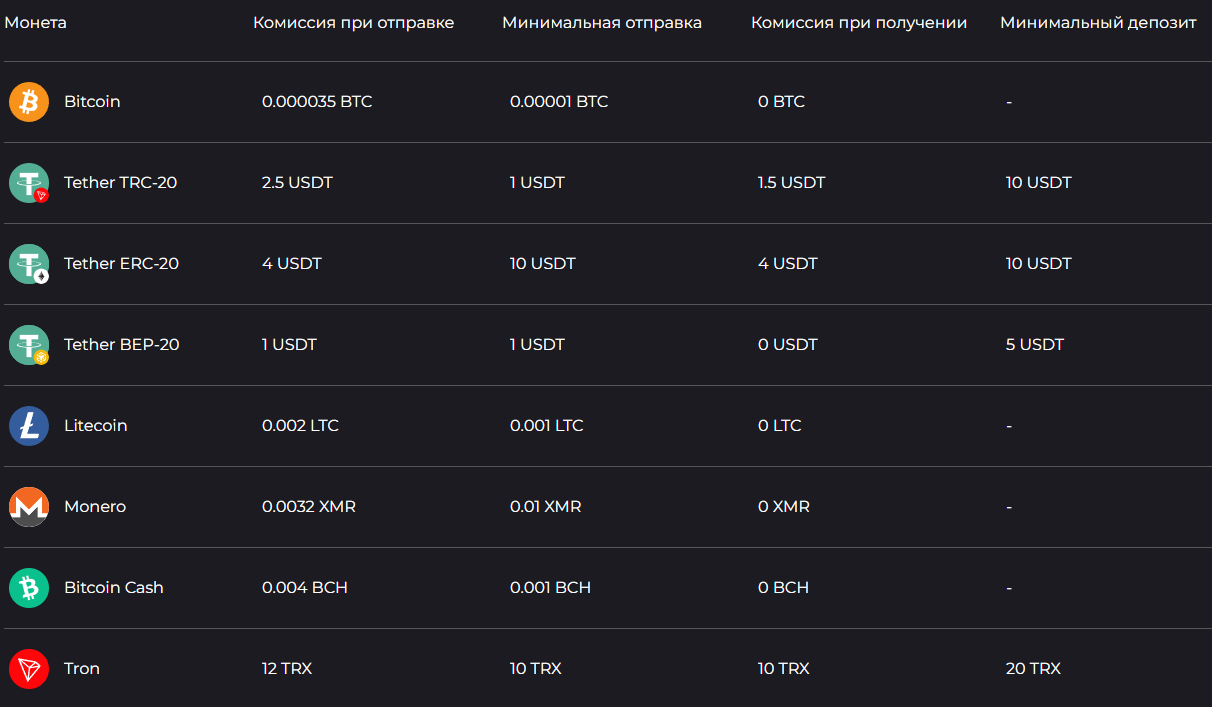Click the orange Bitcoin coin icon
Viewport: 1212px width, 707px height.
[x=29, y=102]
